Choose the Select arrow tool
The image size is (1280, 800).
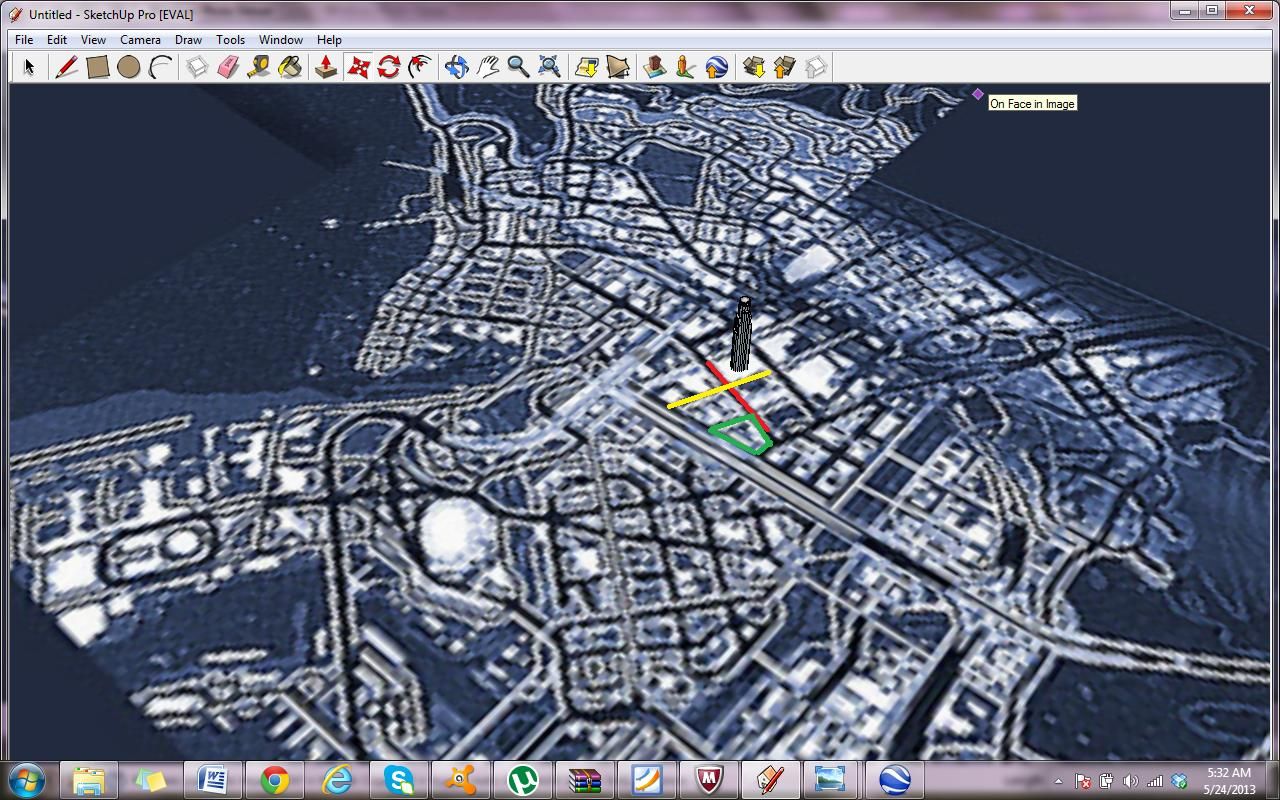point(29,67)
